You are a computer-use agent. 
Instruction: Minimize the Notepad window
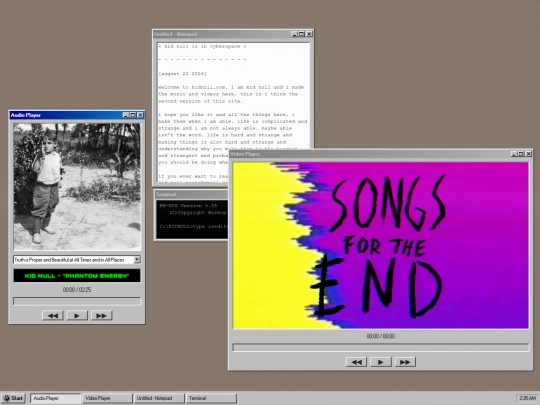294,34
